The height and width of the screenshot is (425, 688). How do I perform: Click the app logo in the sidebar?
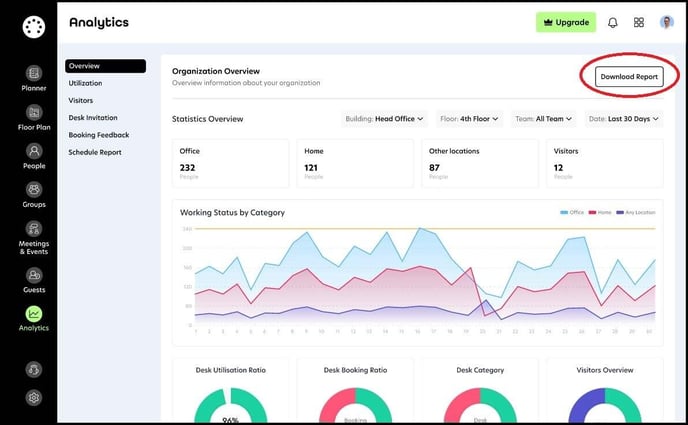34,27
